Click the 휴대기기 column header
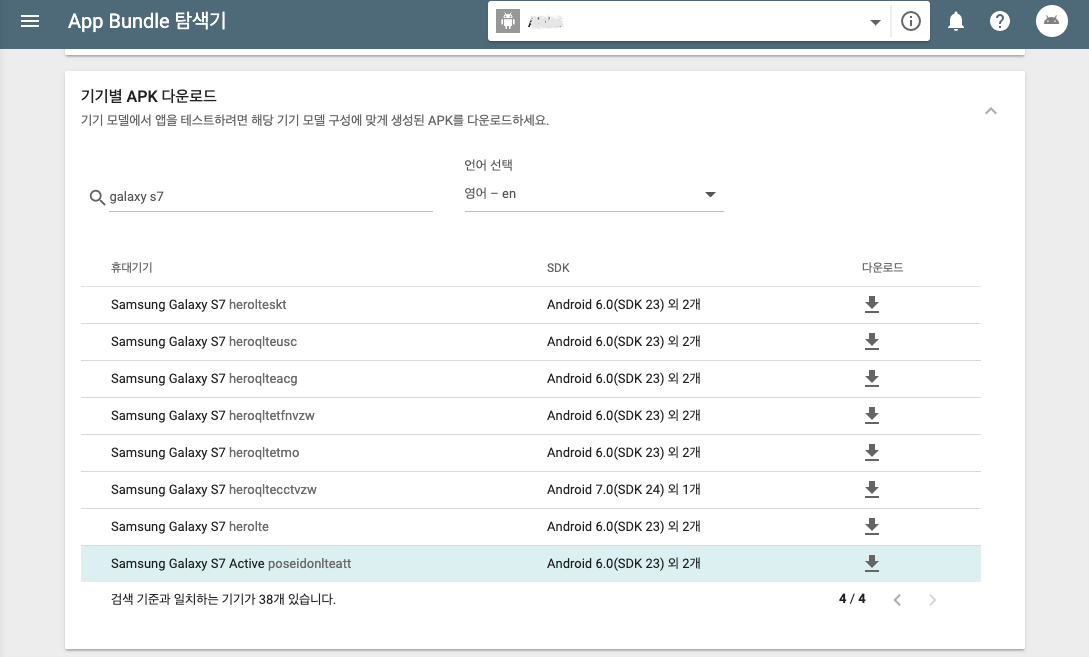The image size is (1089, 657). (x=132, y=267)
